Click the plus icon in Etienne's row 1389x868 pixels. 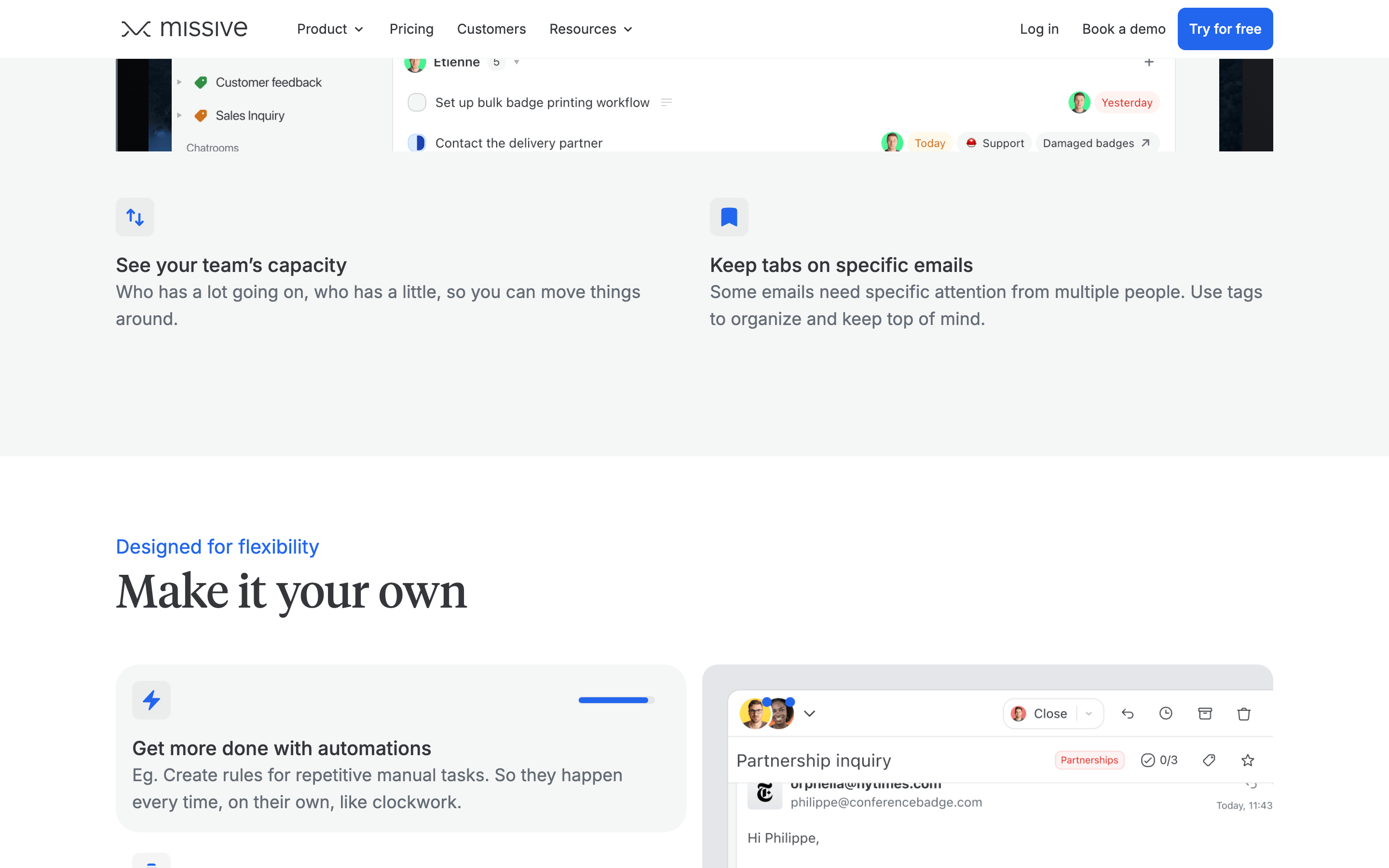click(x=1148, y=62)
